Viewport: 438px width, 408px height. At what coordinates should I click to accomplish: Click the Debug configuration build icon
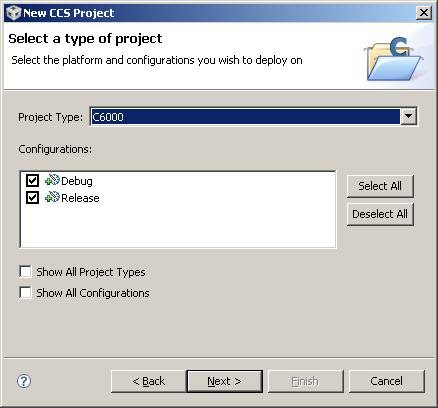tap(52, 180)
